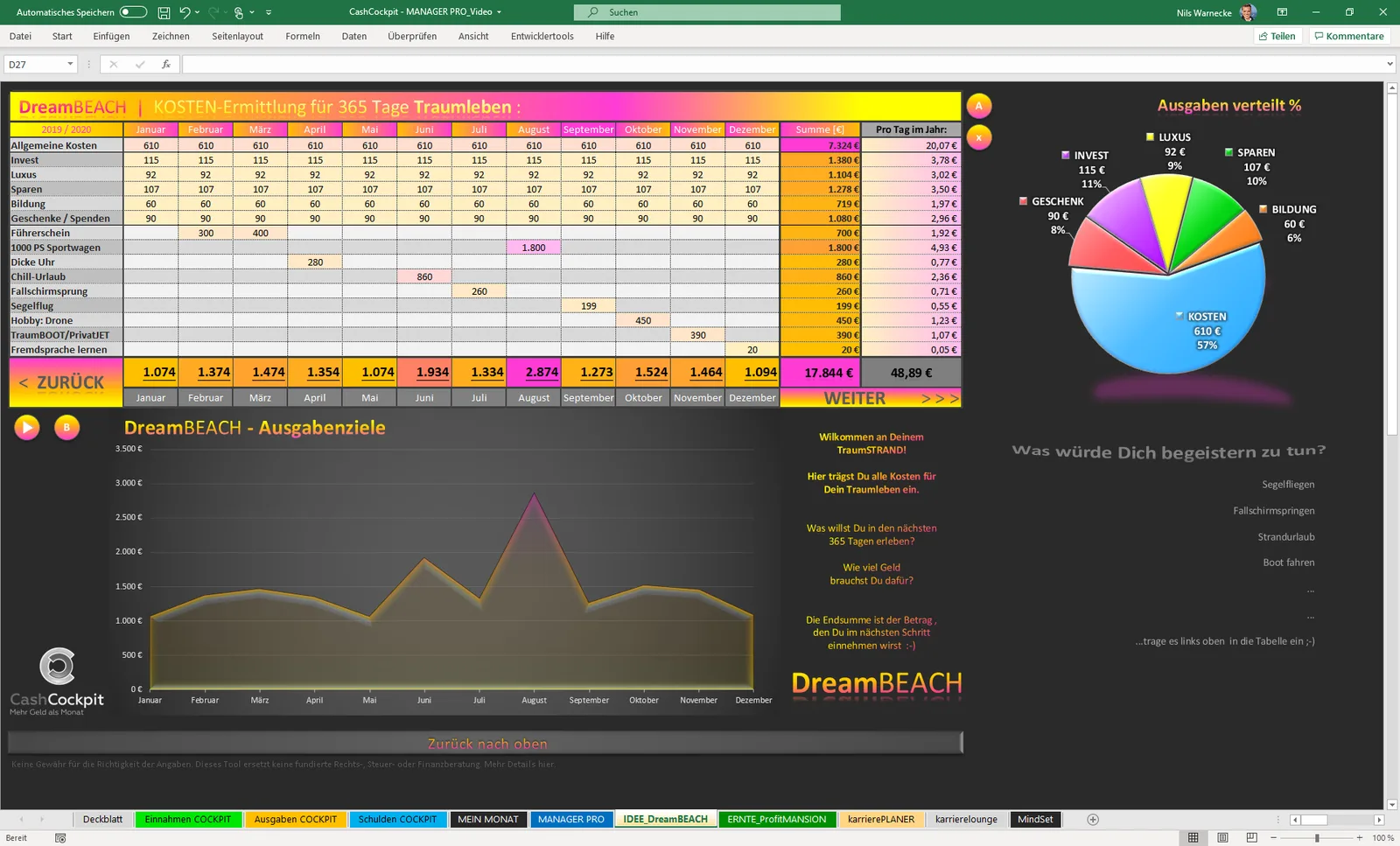
Task: Add a new sheet with plus icon
Action: tap(1093, 820)
